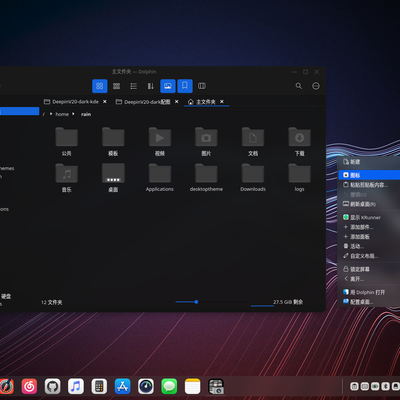This screenshot has width=400, height=400.
Task: Select the 模板 folder
Action: 113,141
